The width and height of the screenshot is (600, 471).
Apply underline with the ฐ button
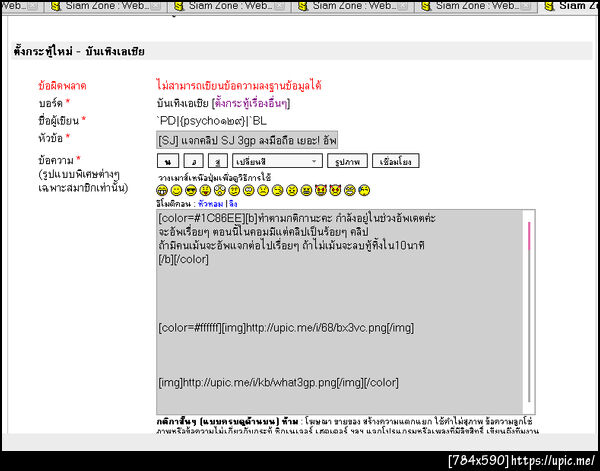[x=218, y=161]
